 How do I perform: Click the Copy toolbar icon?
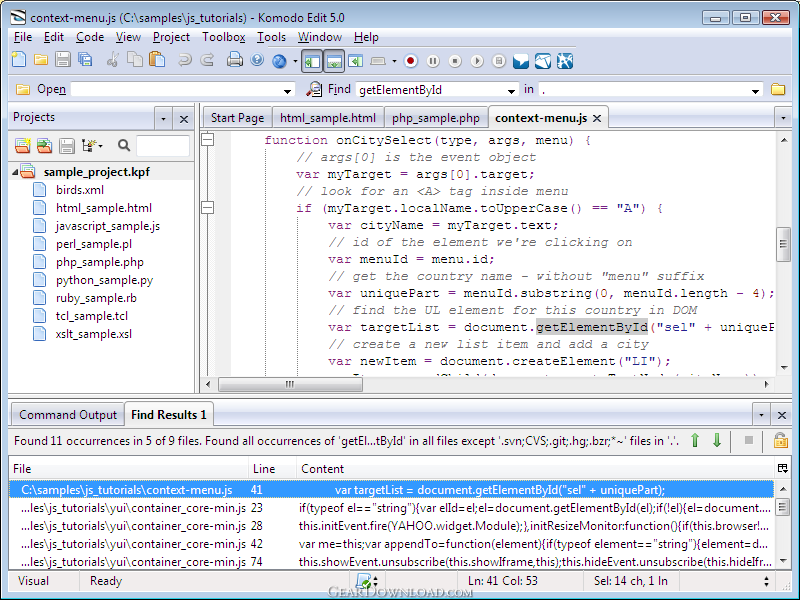pos(135,60)
